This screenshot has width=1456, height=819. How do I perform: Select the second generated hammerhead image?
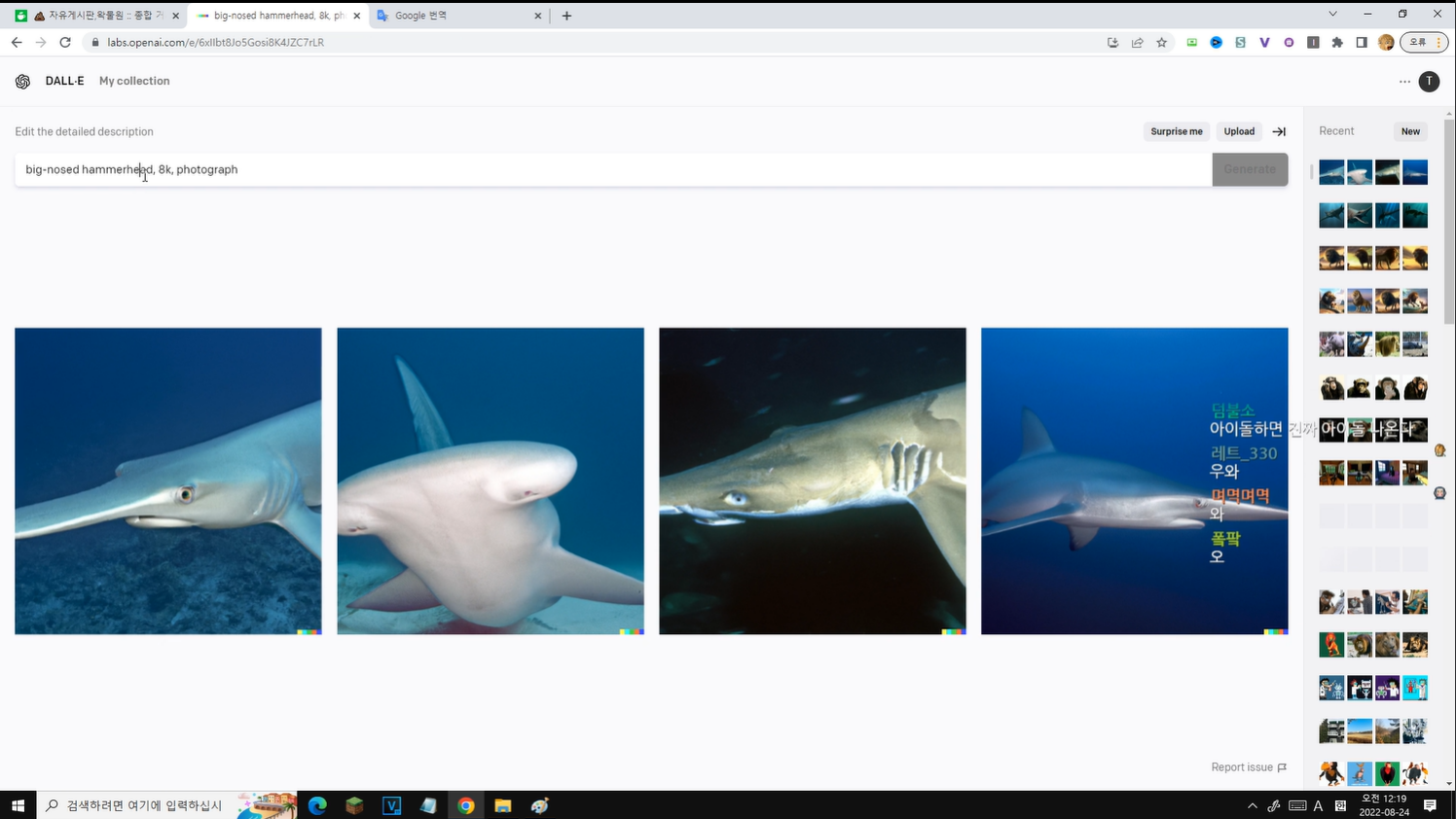click(x=491, y=481)
